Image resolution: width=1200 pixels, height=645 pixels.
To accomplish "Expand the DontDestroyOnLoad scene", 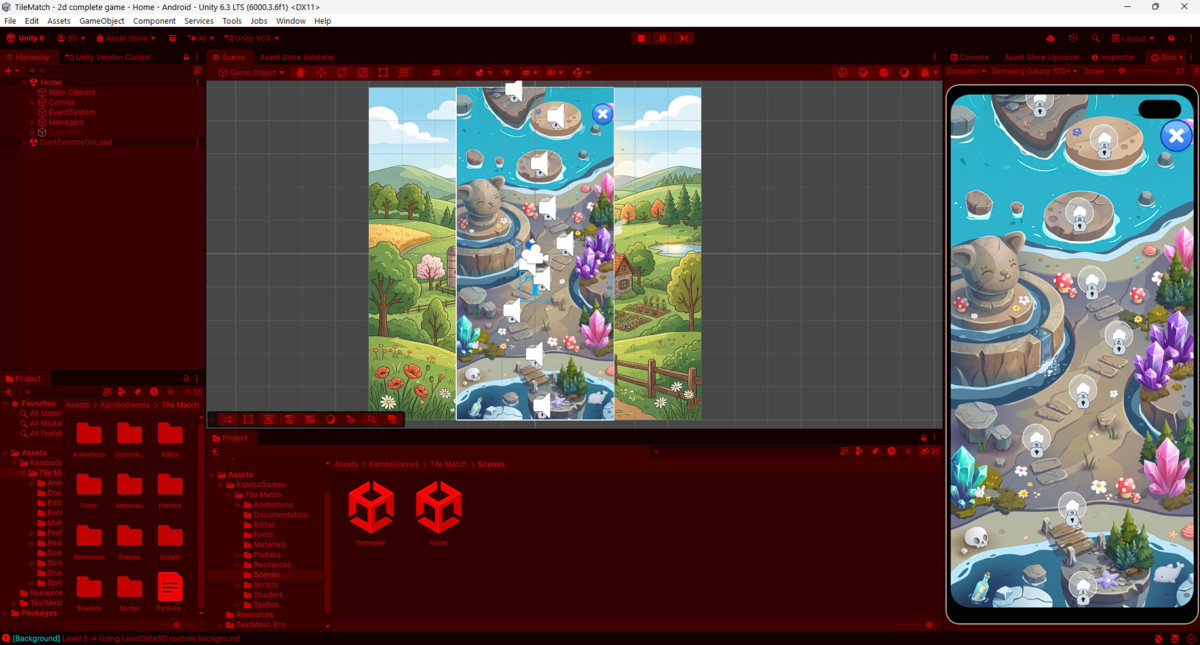I will 23,142.
